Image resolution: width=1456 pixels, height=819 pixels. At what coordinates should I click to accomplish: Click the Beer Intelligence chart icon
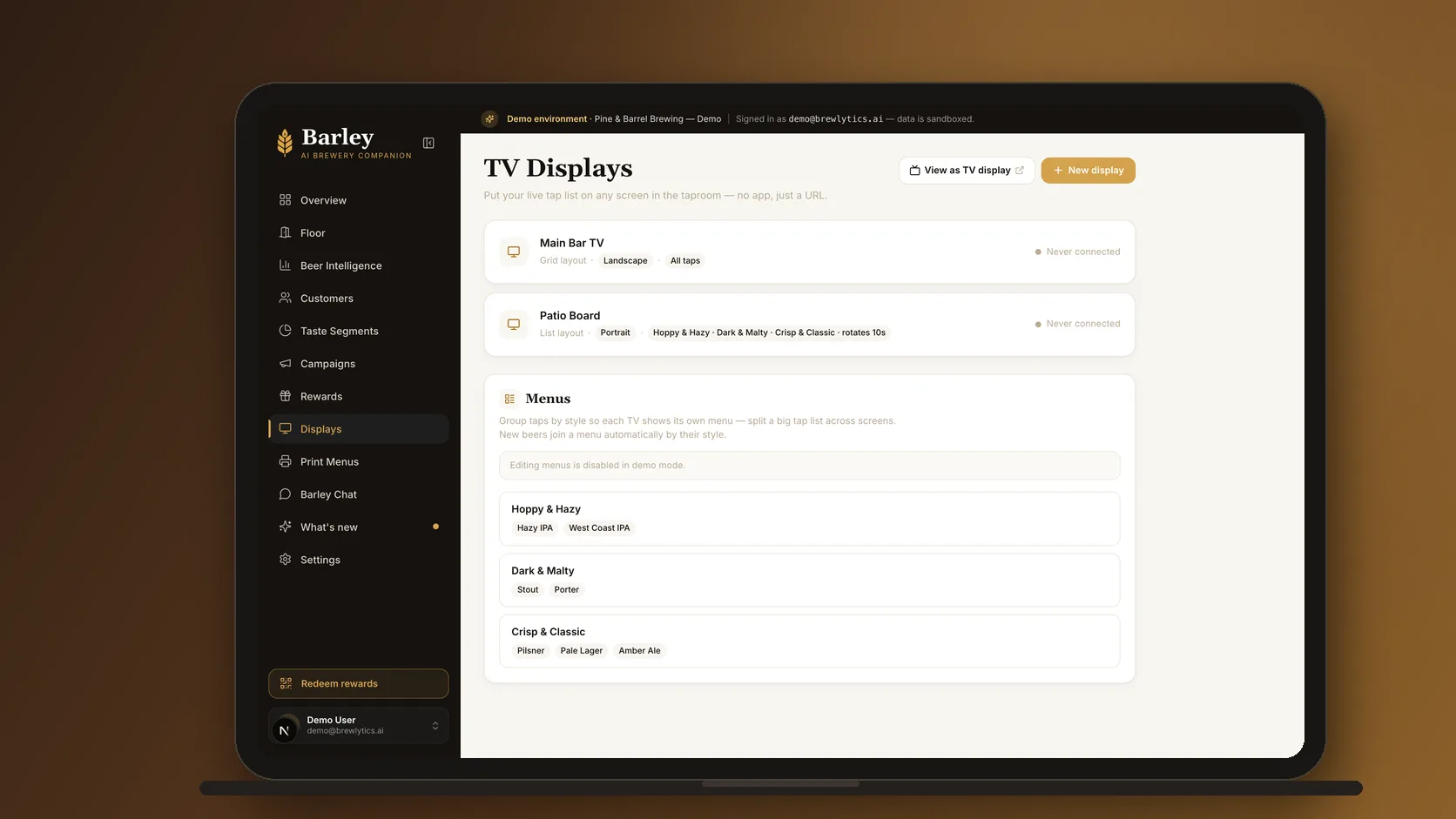285,265
